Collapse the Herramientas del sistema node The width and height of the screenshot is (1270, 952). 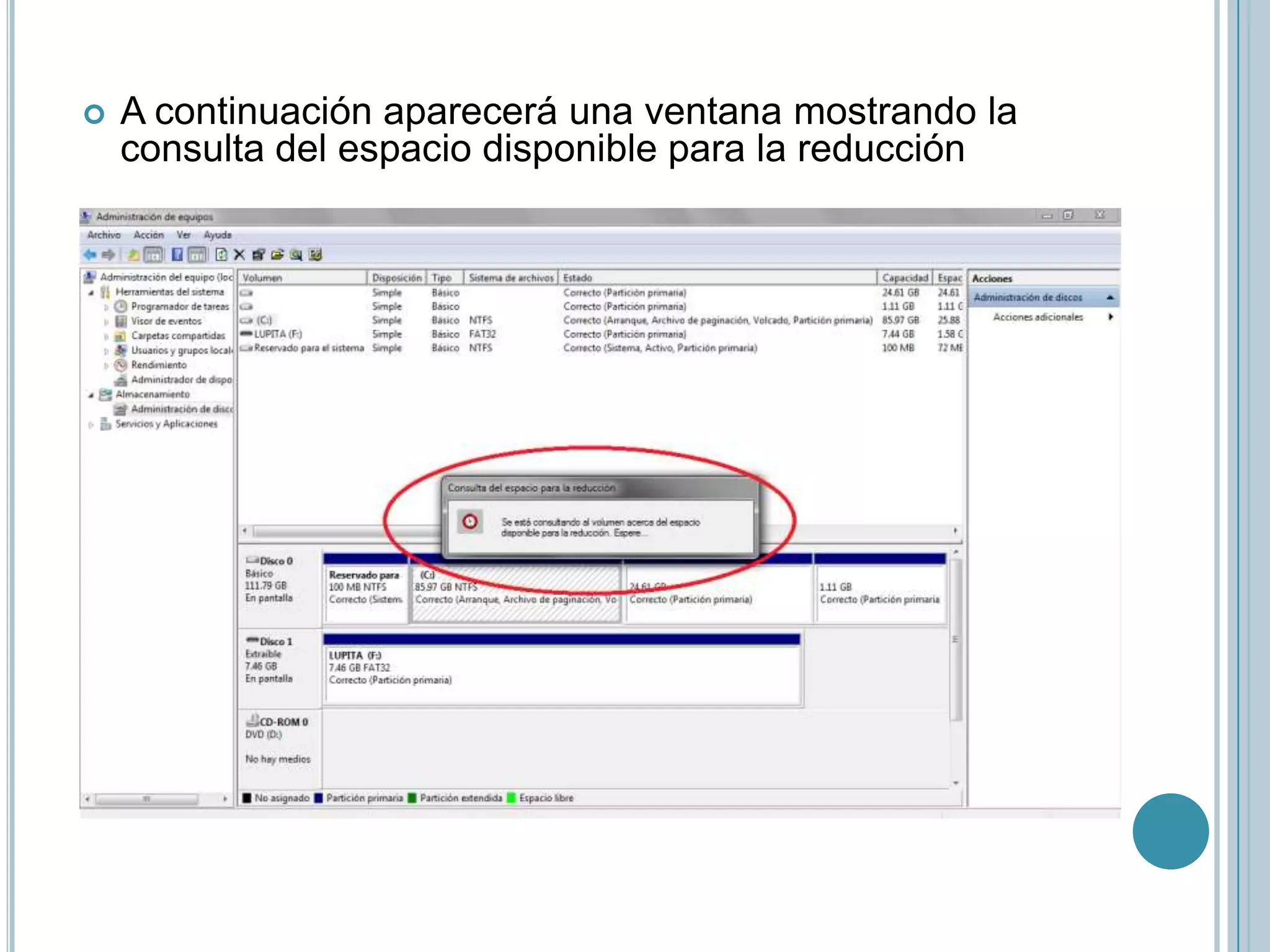[x=91, y=293]
